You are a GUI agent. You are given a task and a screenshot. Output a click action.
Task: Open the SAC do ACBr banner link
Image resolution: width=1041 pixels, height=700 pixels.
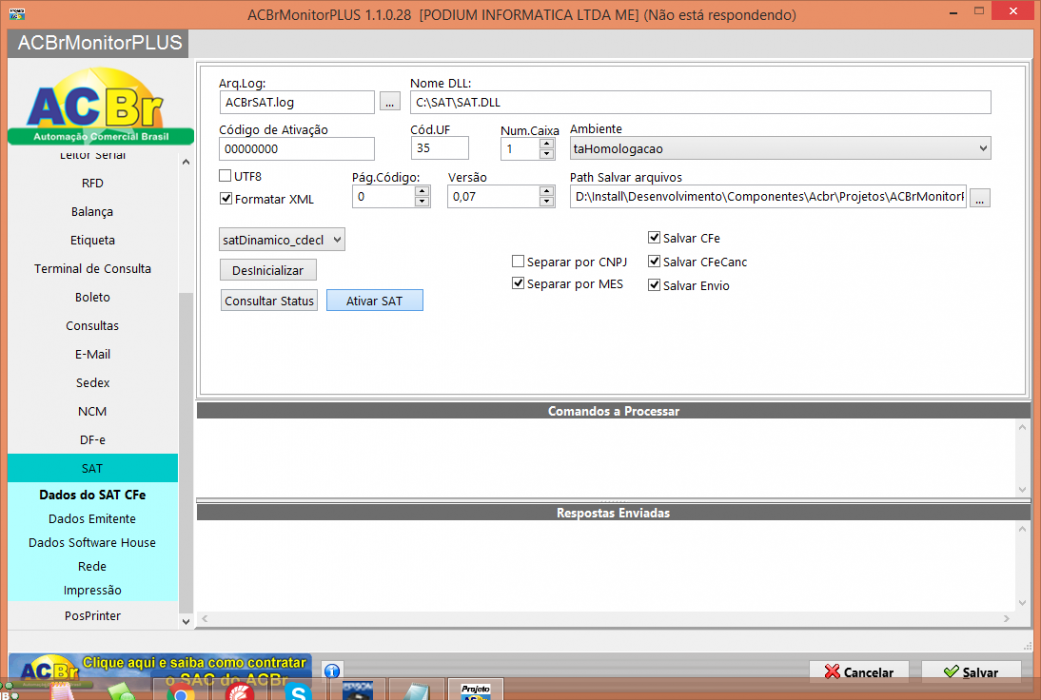160,669
